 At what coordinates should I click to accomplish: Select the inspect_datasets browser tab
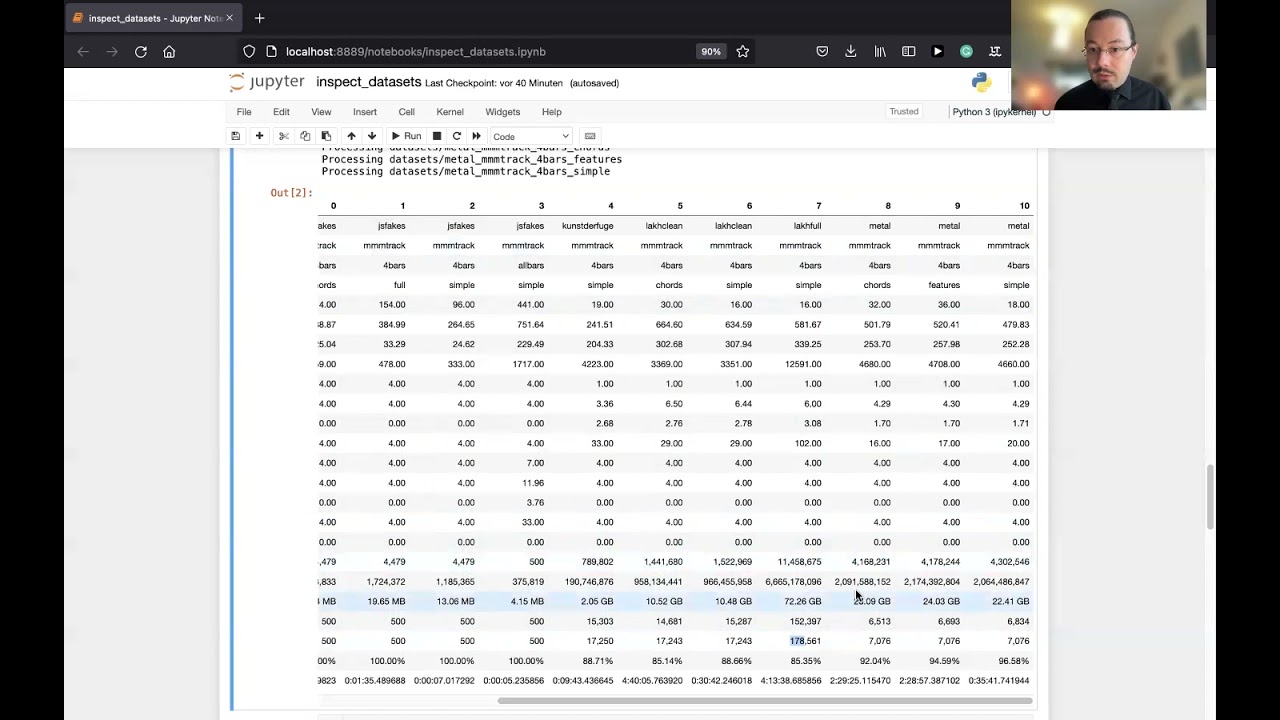click(x=153, y=18)
